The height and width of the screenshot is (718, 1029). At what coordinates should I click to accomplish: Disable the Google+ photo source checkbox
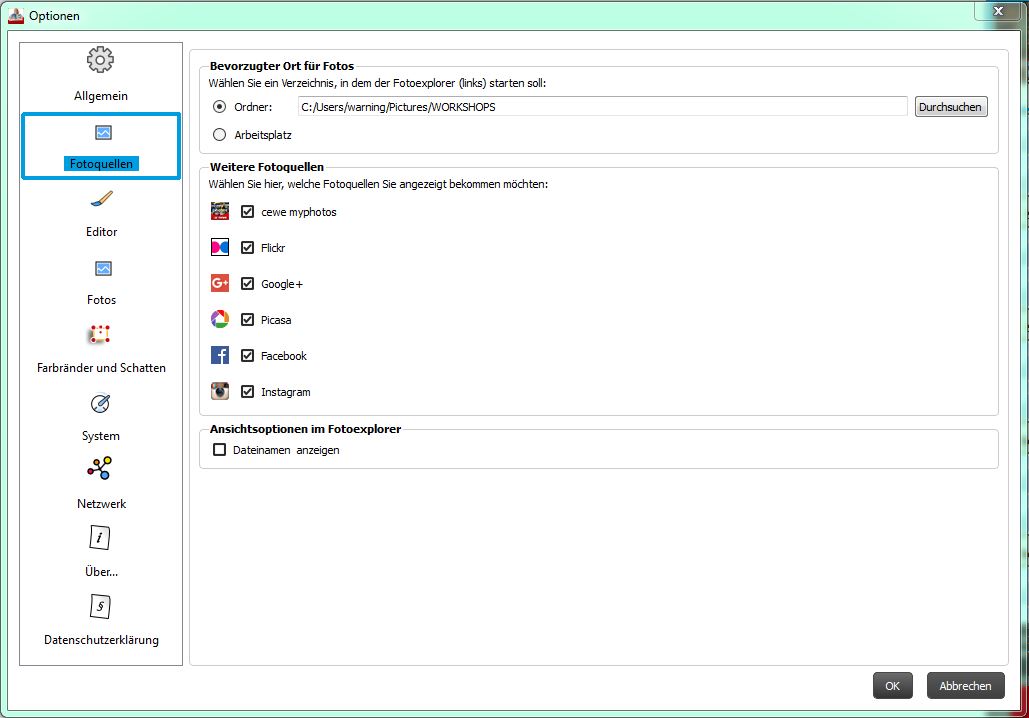[x=248, y=284]
